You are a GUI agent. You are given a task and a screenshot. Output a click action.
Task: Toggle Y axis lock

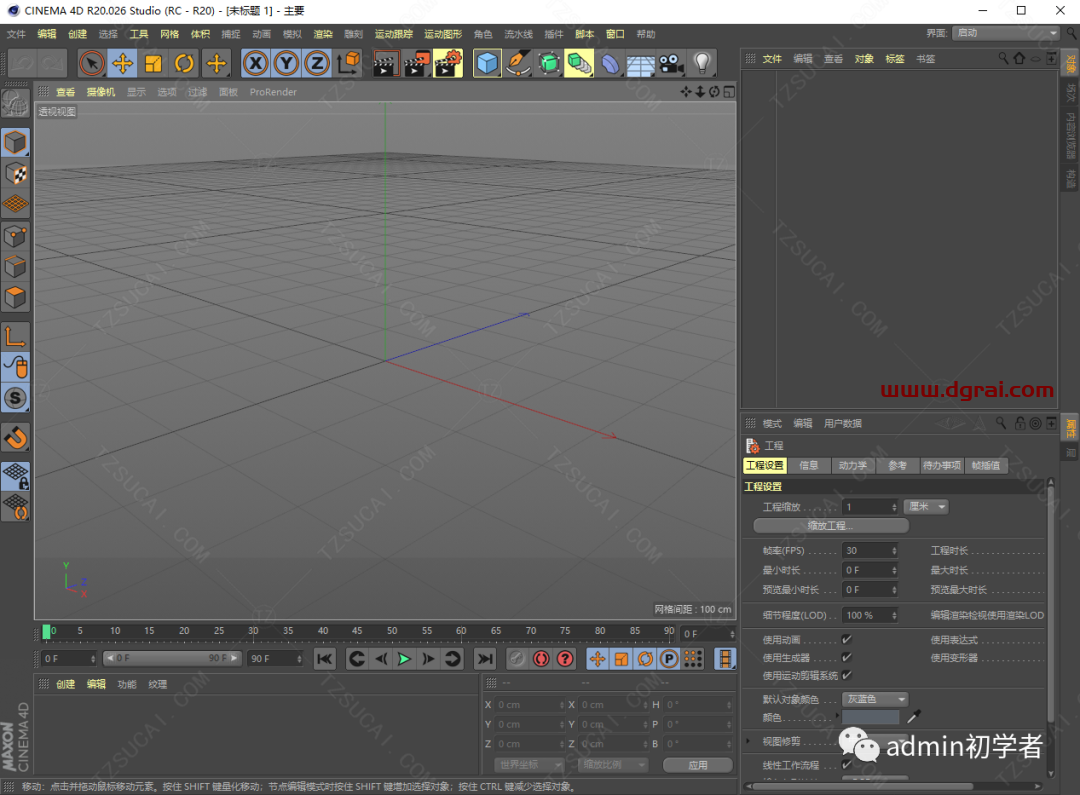286,63
